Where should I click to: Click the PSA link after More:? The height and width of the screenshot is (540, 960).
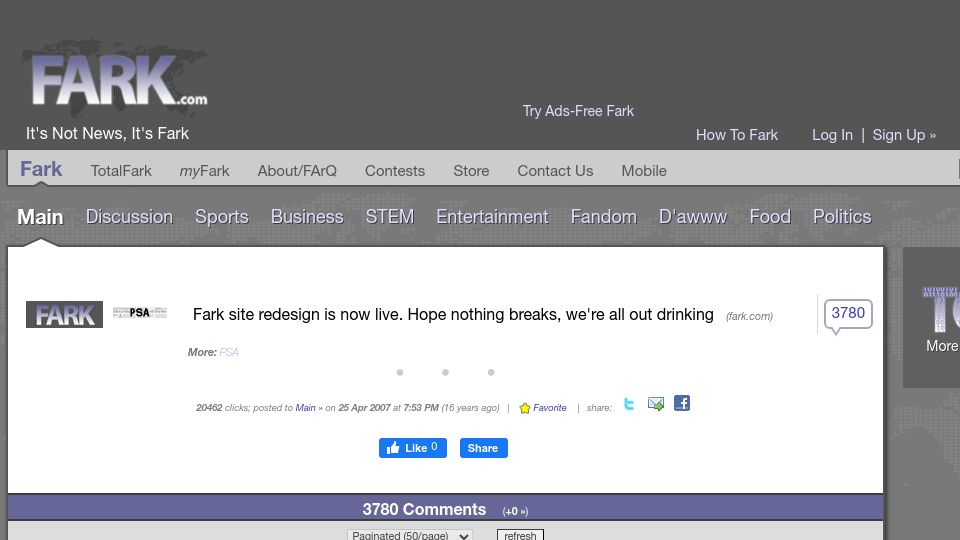(229, 352)
